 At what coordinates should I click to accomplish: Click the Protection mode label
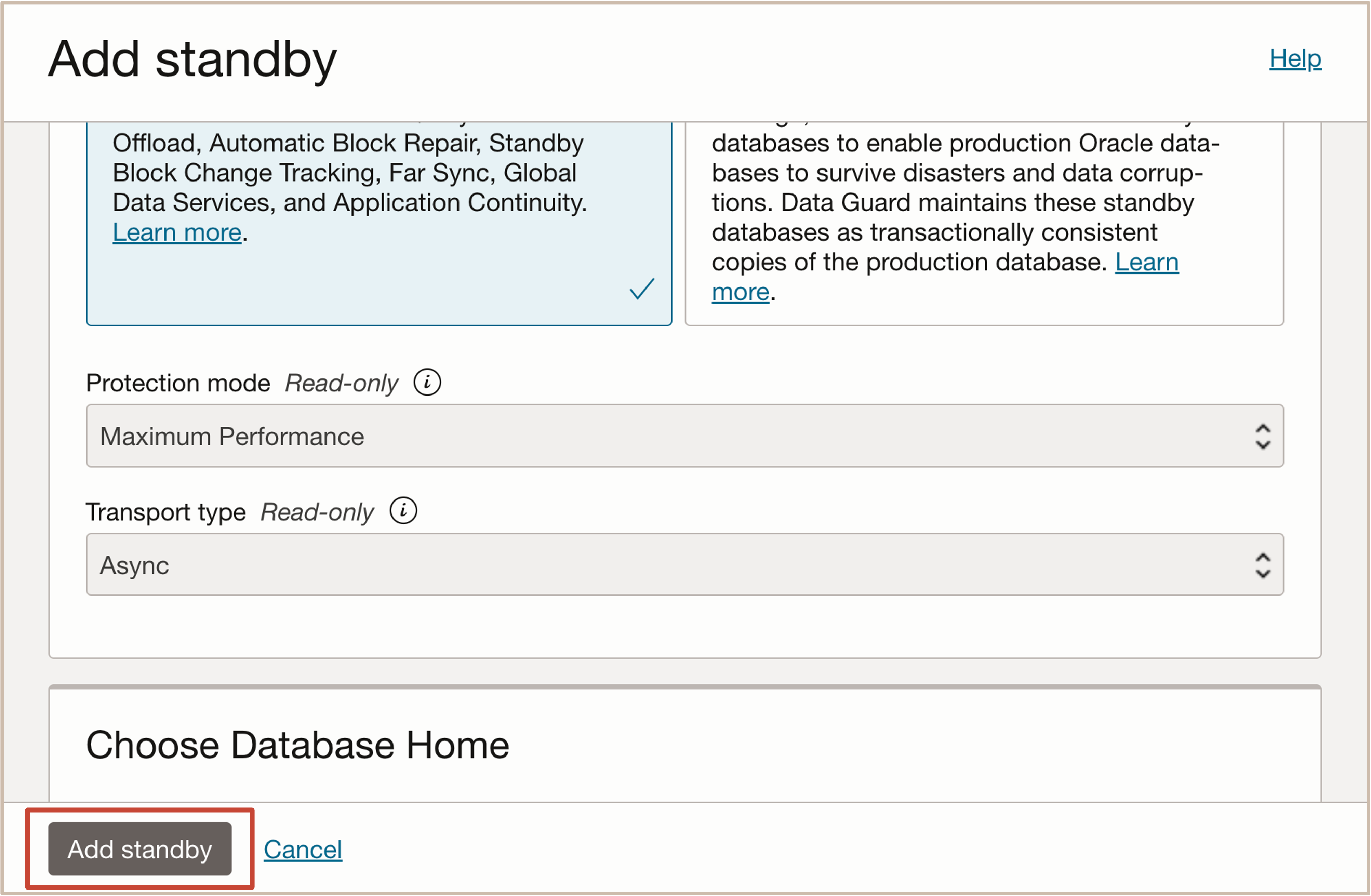click(x=178, y=383)
